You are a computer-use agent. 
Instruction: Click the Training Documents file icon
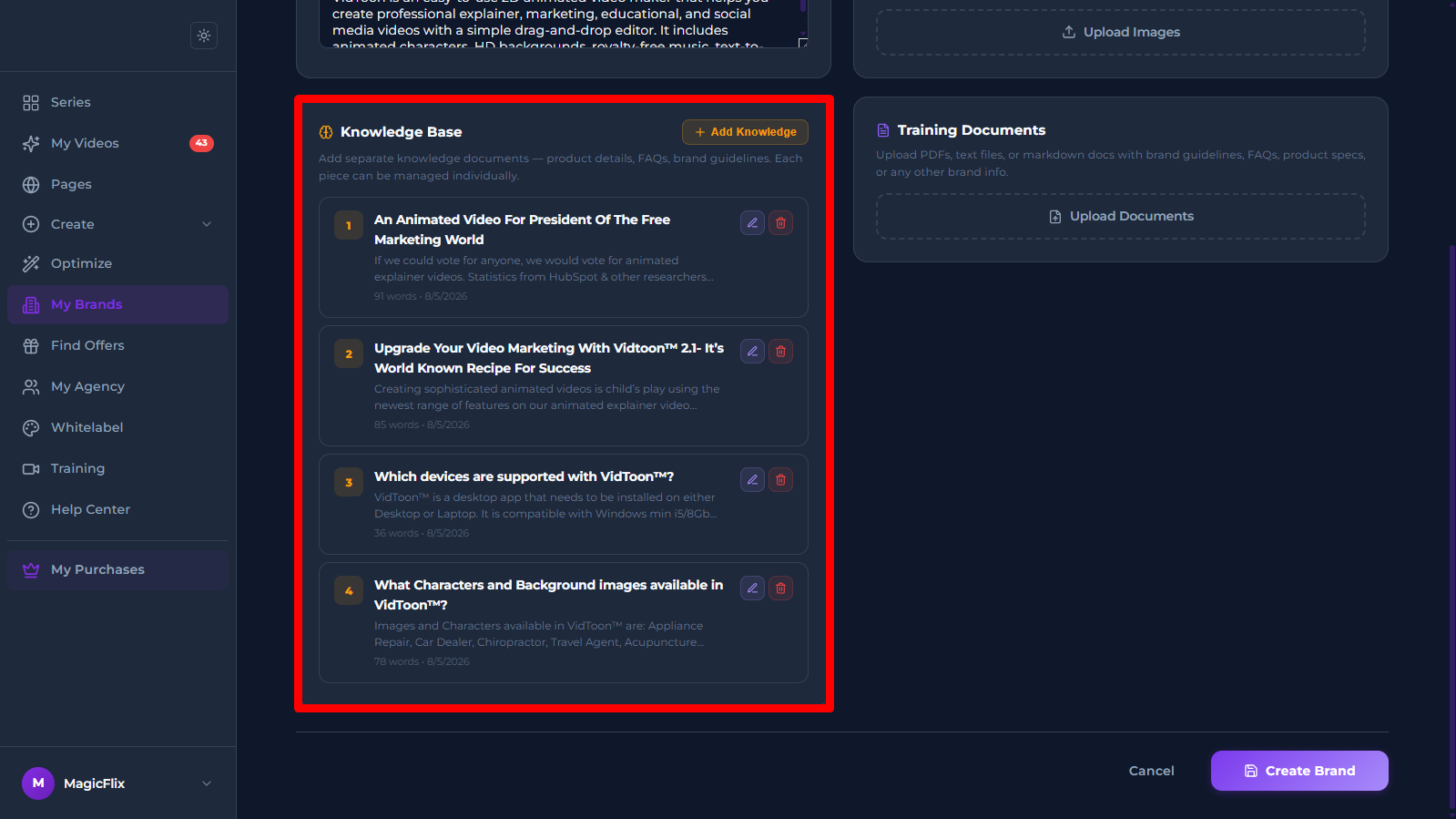[882, 130]
